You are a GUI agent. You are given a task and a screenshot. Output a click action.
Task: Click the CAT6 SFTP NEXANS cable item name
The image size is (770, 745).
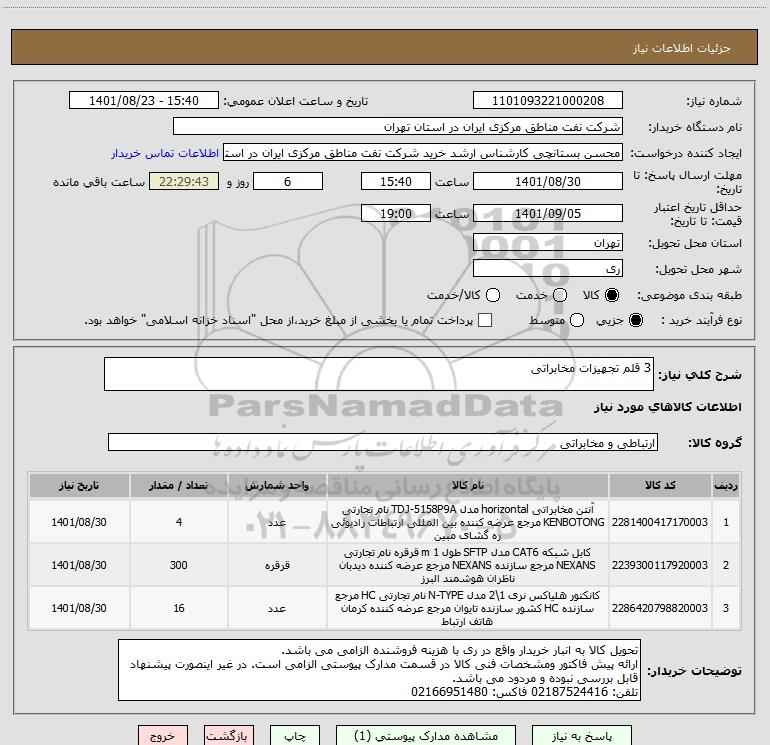[468, 565]
